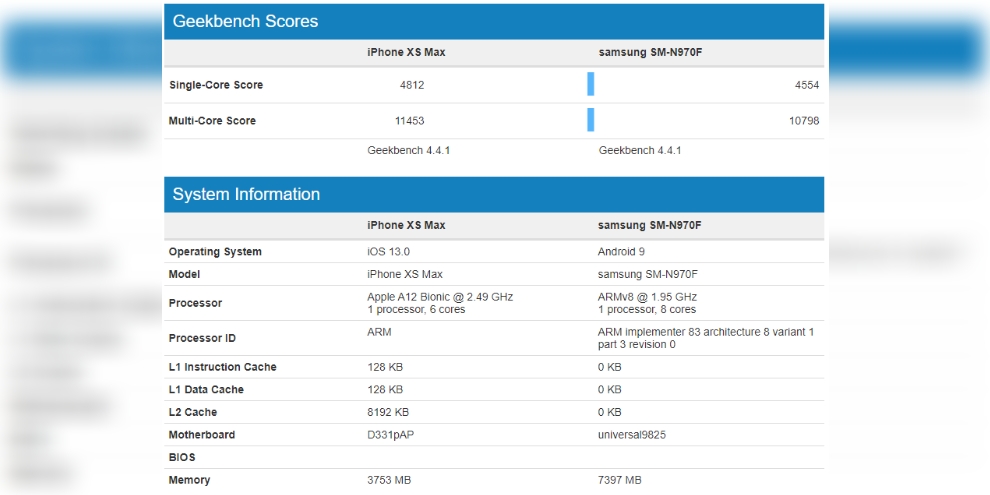Click the Single-Core Score label
This screenshot has height=495, width=990.
pos(216,85)
